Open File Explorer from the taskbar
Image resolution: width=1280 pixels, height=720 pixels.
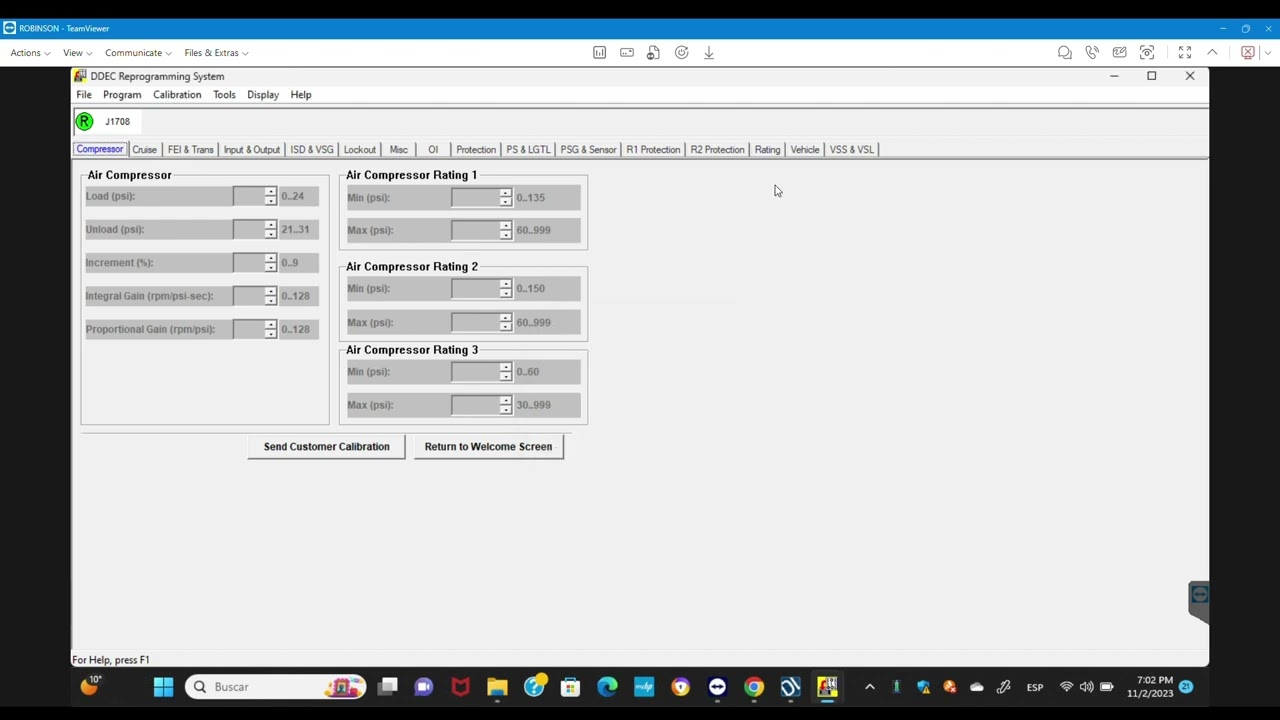tap(497, 687)
